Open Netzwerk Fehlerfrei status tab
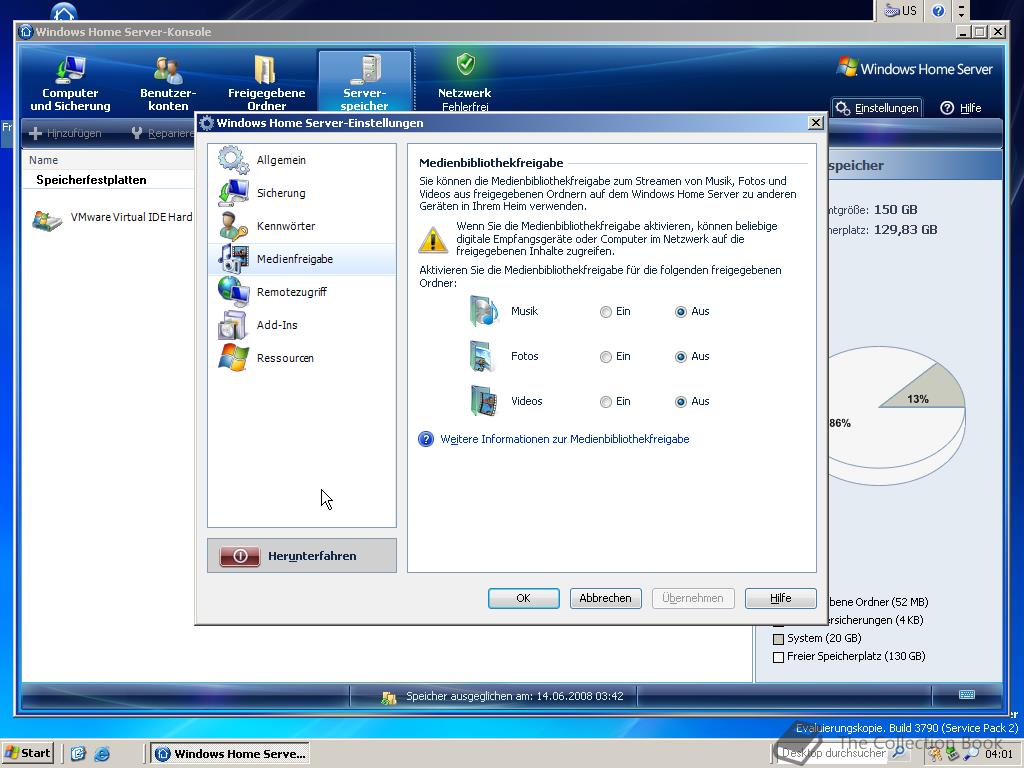The image size is (1024, 768). click(x=464, y=82)
